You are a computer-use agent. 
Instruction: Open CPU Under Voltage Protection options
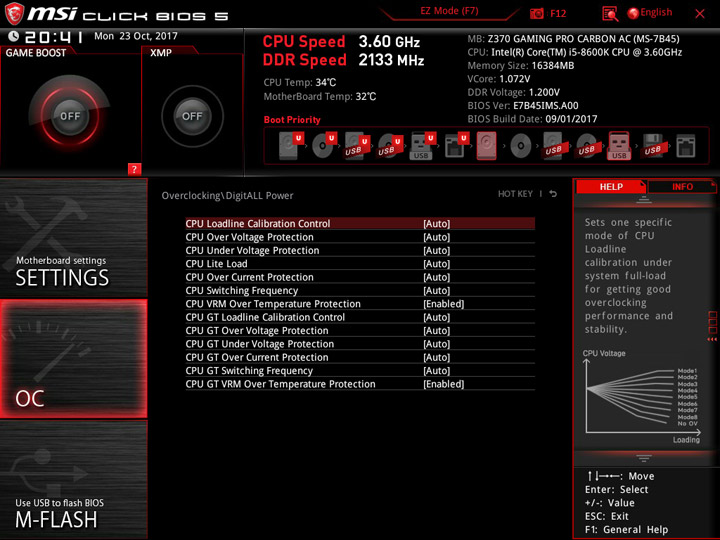[360, 250]
